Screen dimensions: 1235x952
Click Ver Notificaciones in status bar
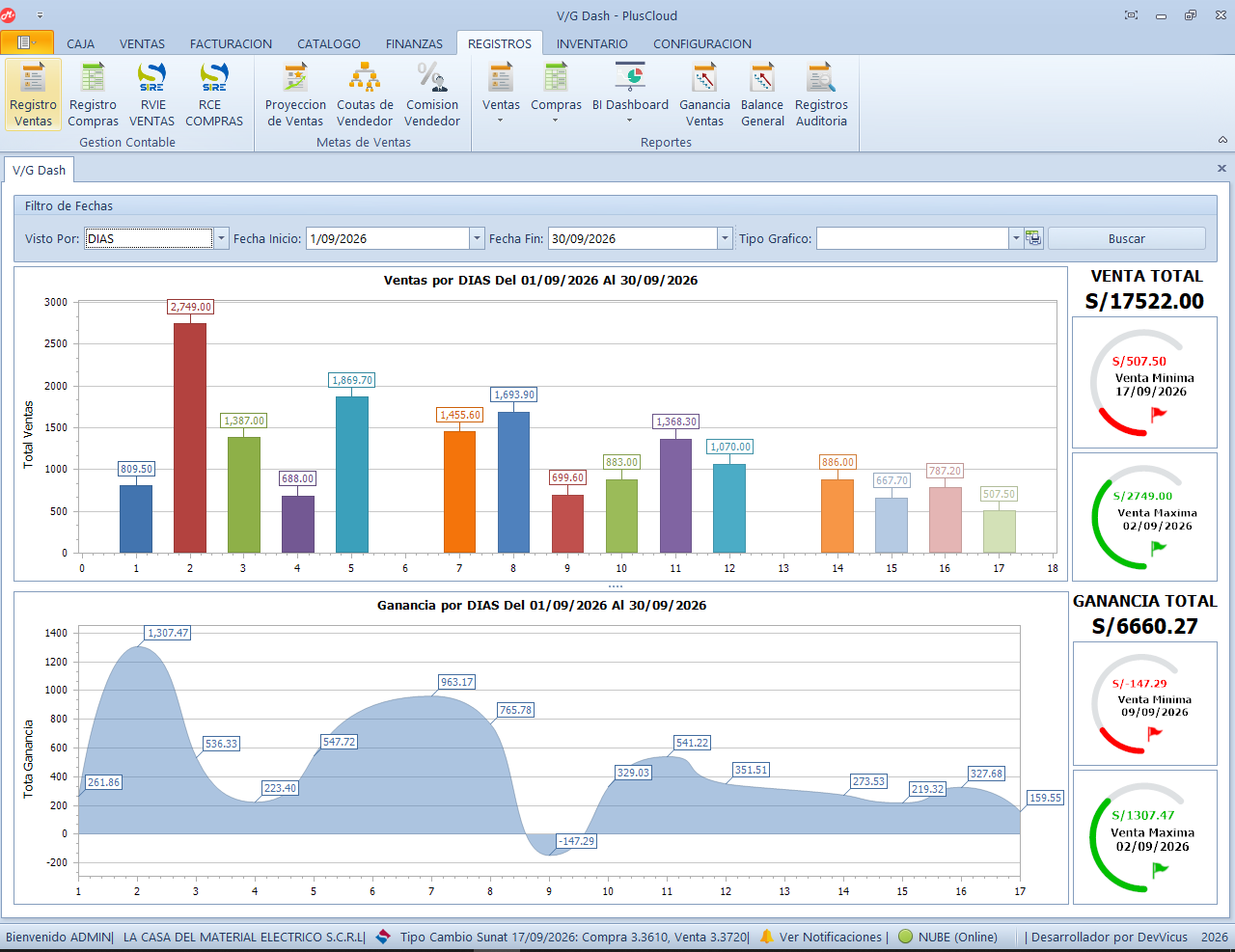tap(831, 937)
